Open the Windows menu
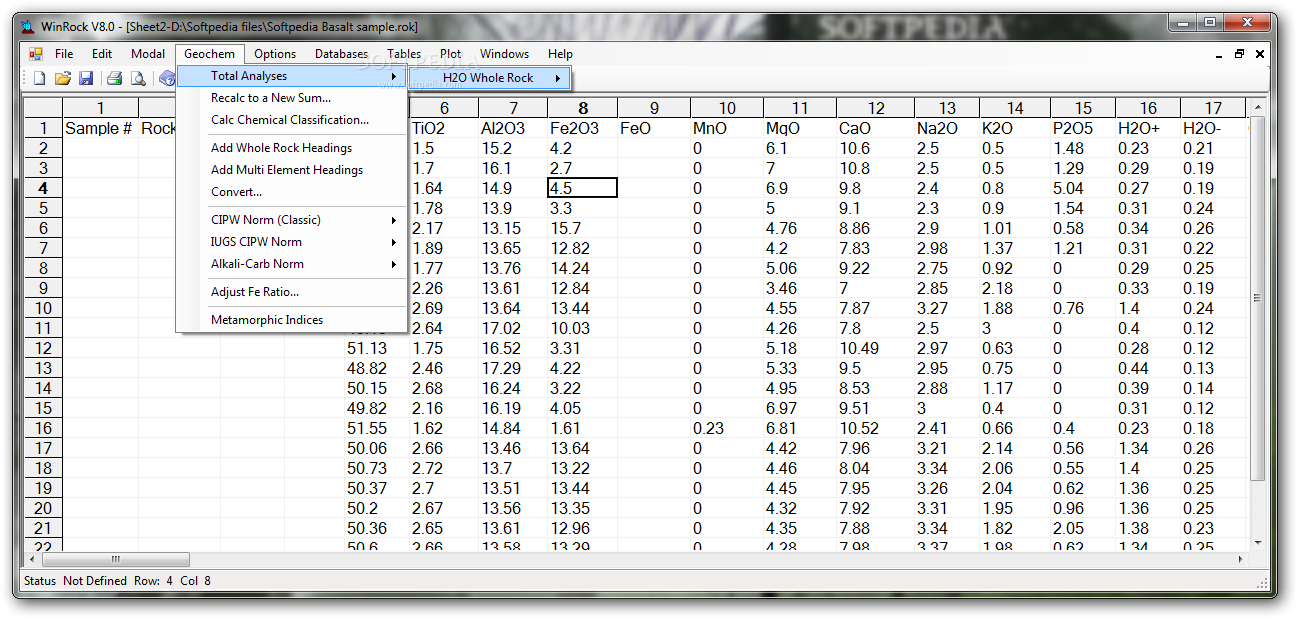Screen dimensions: 1298x619 (x=505, y=54)
